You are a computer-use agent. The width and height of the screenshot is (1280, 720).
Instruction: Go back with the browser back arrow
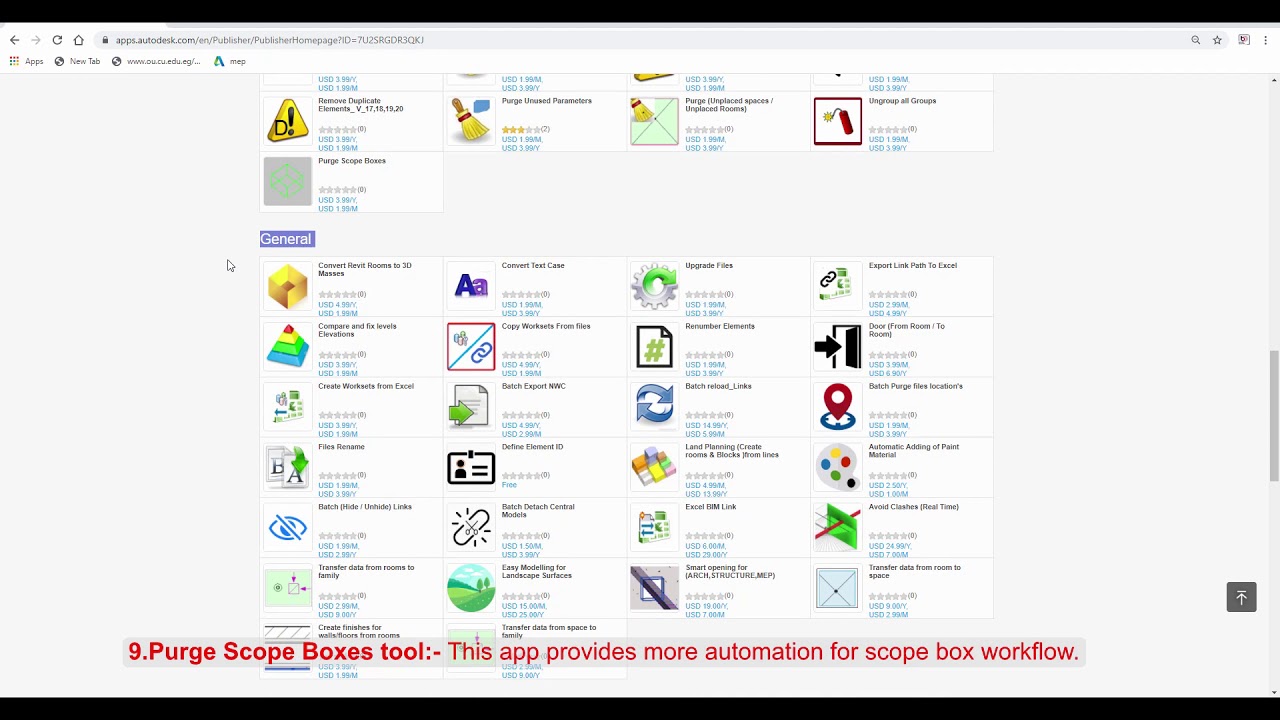(x=14, y=40)
